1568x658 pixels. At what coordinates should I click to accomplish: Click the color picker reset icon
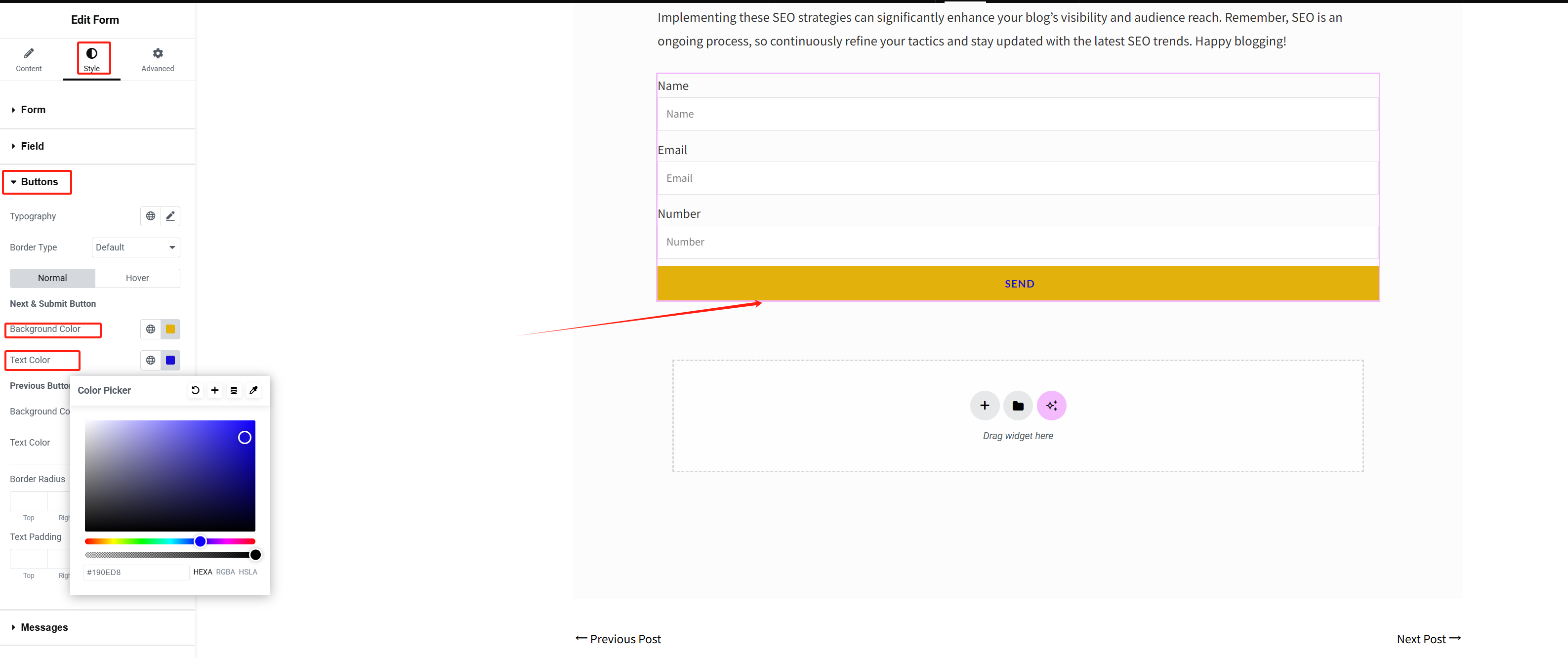coord(195,390)
